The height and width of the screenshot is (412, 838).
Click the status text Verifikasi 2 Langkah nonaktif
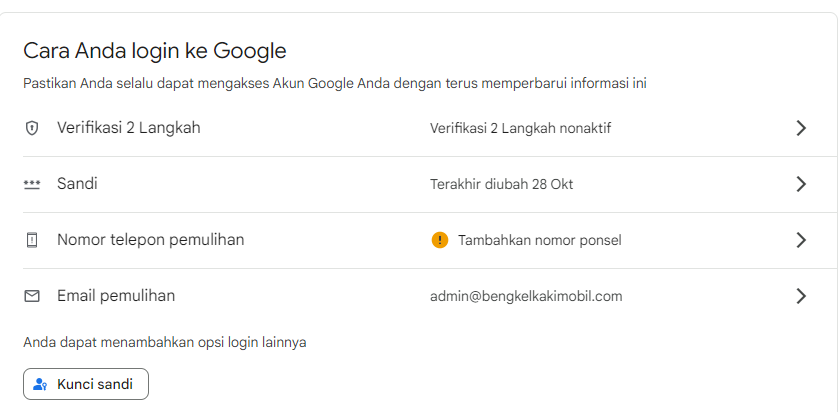(521, 128)
